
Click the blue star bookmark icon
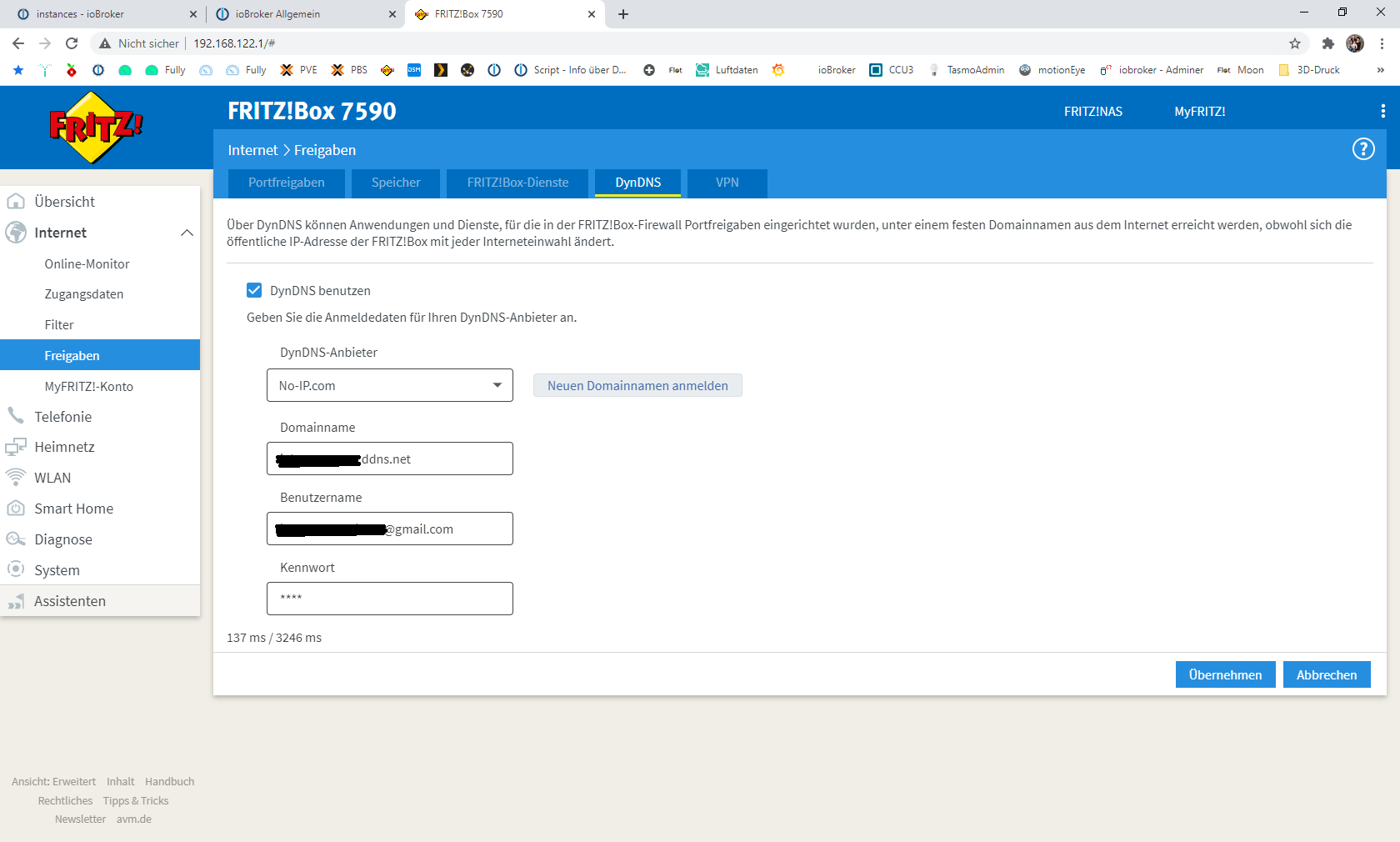(18, 70)
